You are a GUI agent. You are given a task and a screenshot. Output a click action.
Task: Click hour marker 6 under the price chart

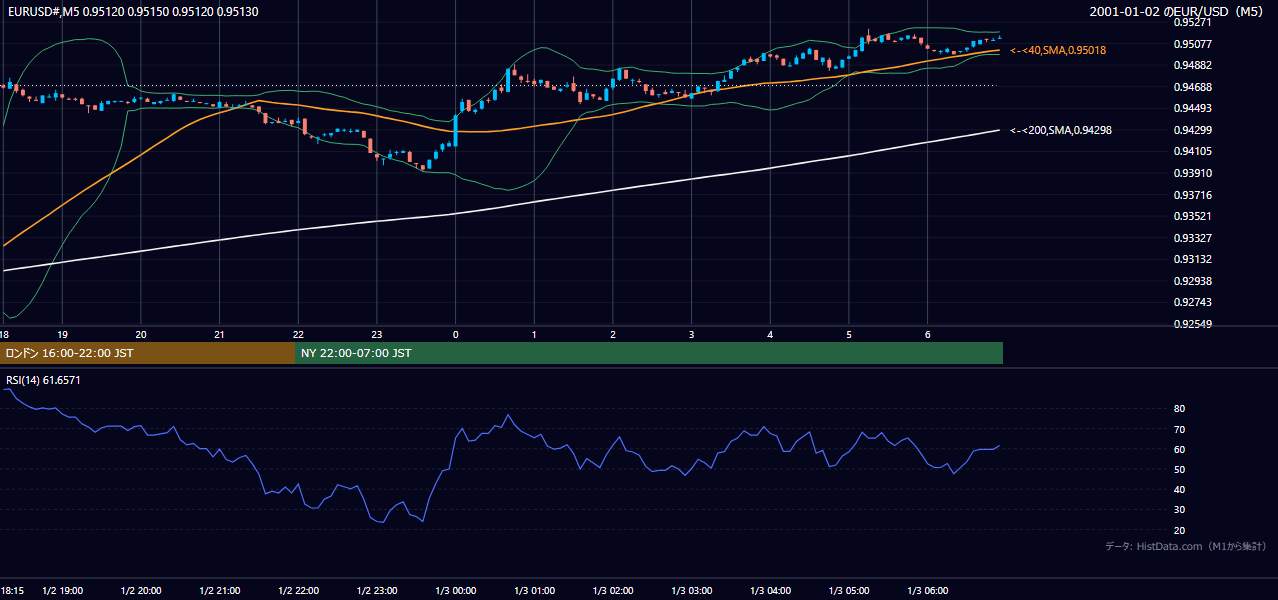coord(927,334)
